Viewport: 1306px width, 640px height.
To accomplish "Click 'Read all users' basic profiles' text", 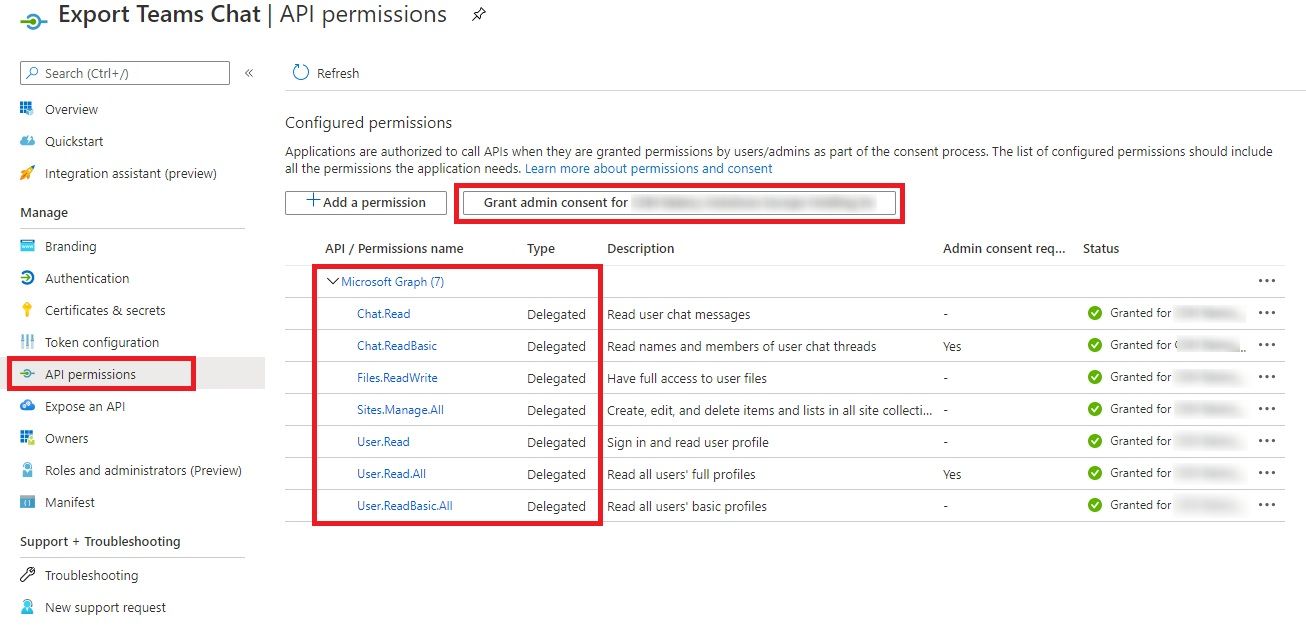I will 687,506.
